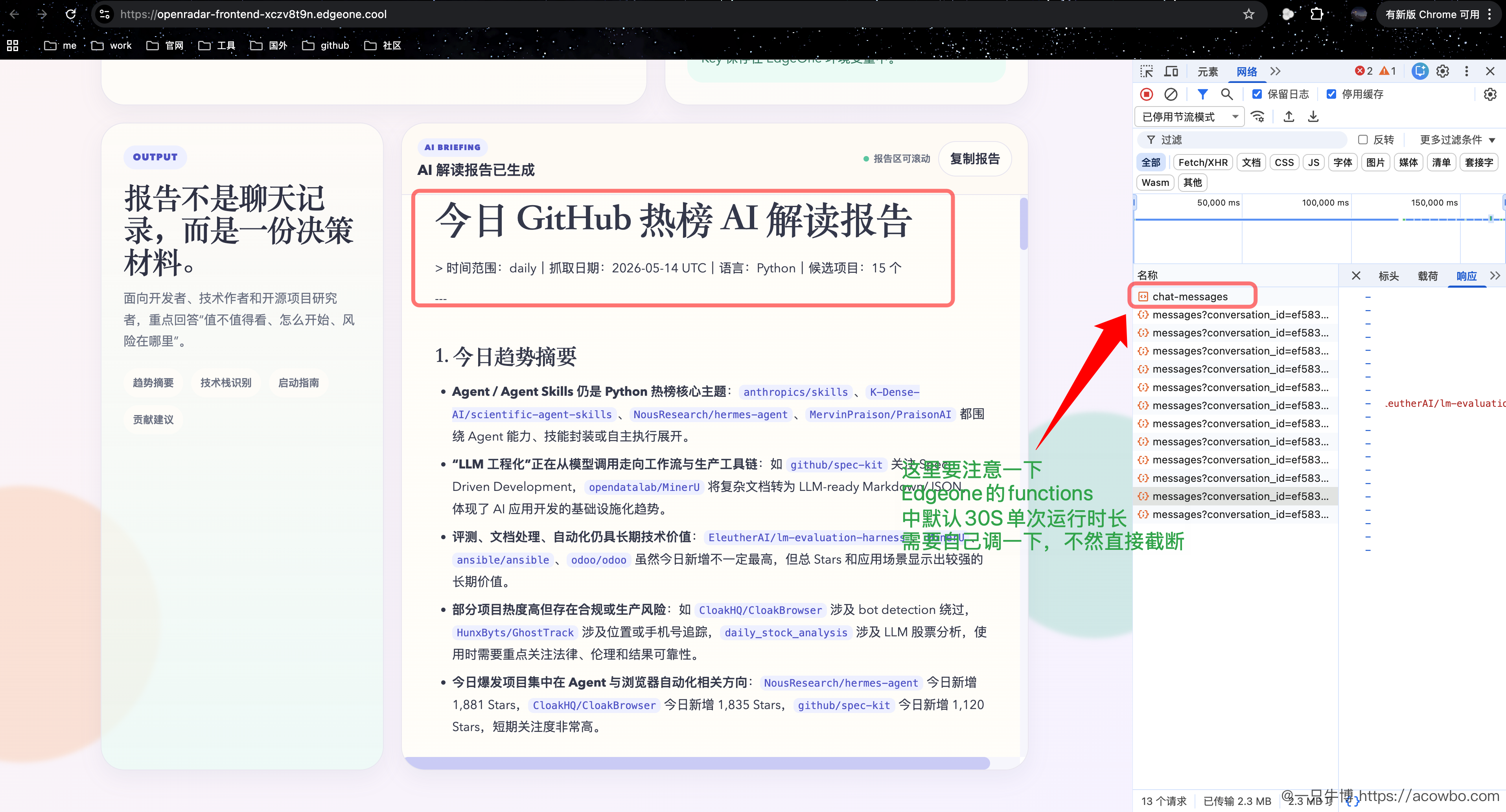Image resolution: width=1506 pixels, height=812 pixels.
Task: Export HAR file with download arrow icon
Action: pyautogui.click(x=1313, y=117)
